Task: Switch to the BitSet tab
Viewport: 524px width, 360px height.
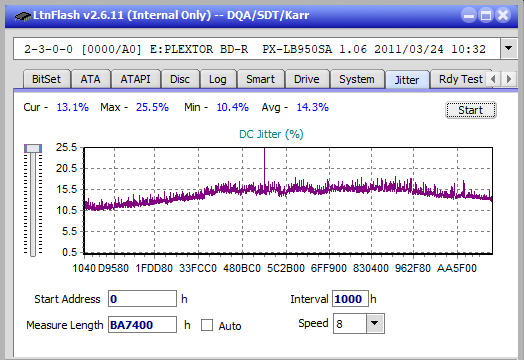Action: [46, 79]
